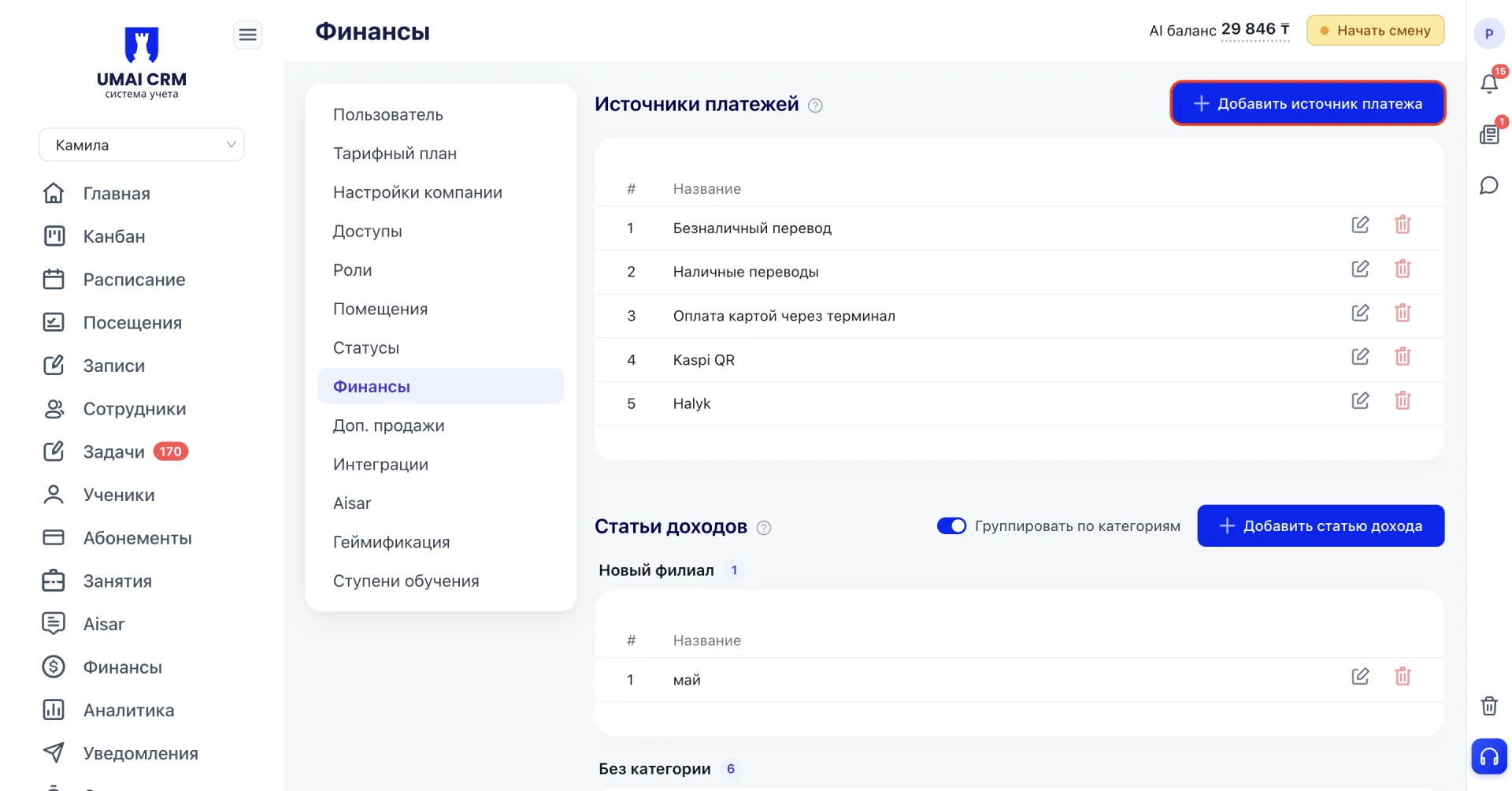Click Добавить статью дохода button
Viewport: 1512px width, 791px height.
click(x=1321, y=525)
